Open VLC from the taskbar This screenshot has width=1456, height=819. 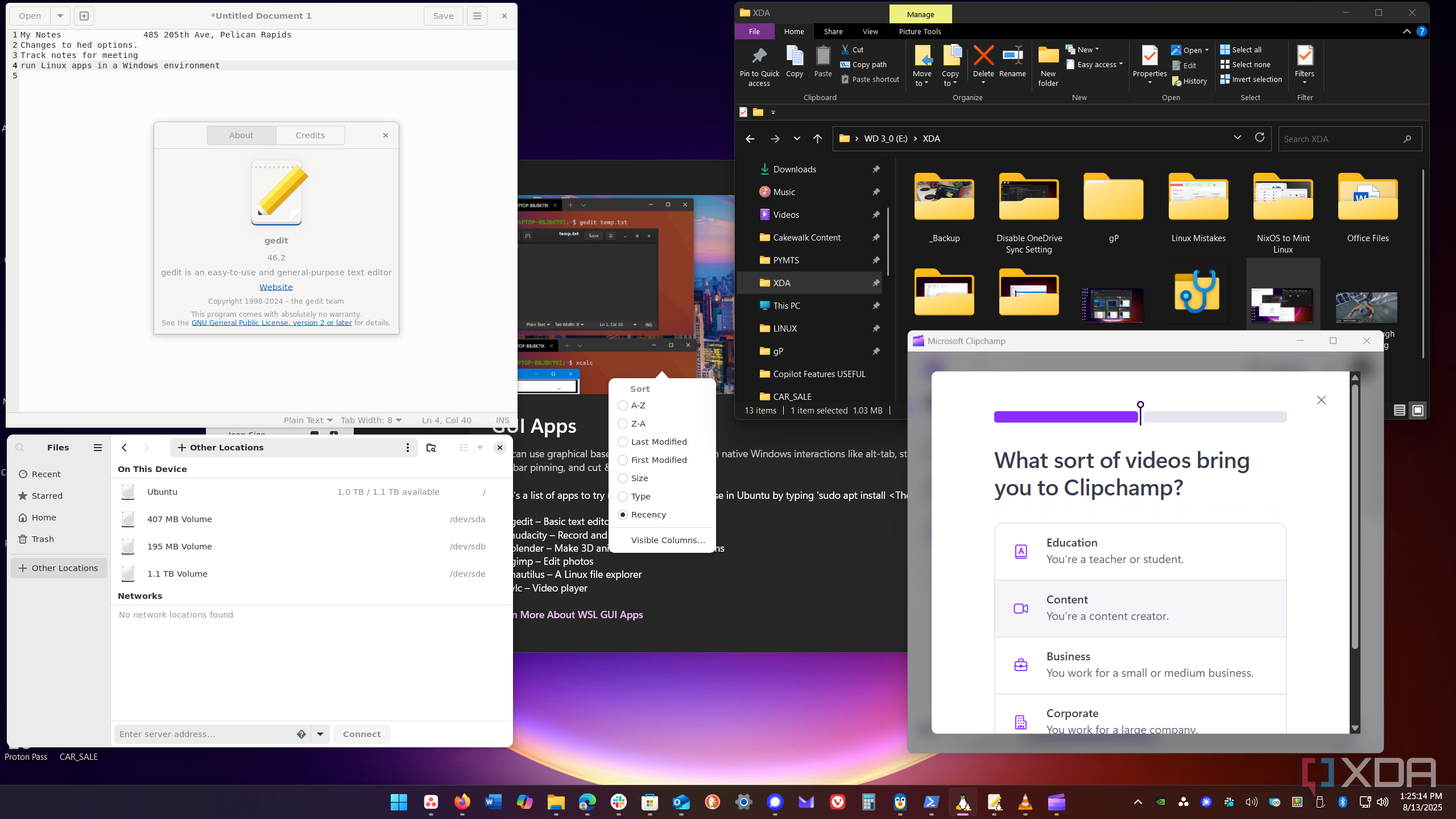click(x=1025, y=803)
